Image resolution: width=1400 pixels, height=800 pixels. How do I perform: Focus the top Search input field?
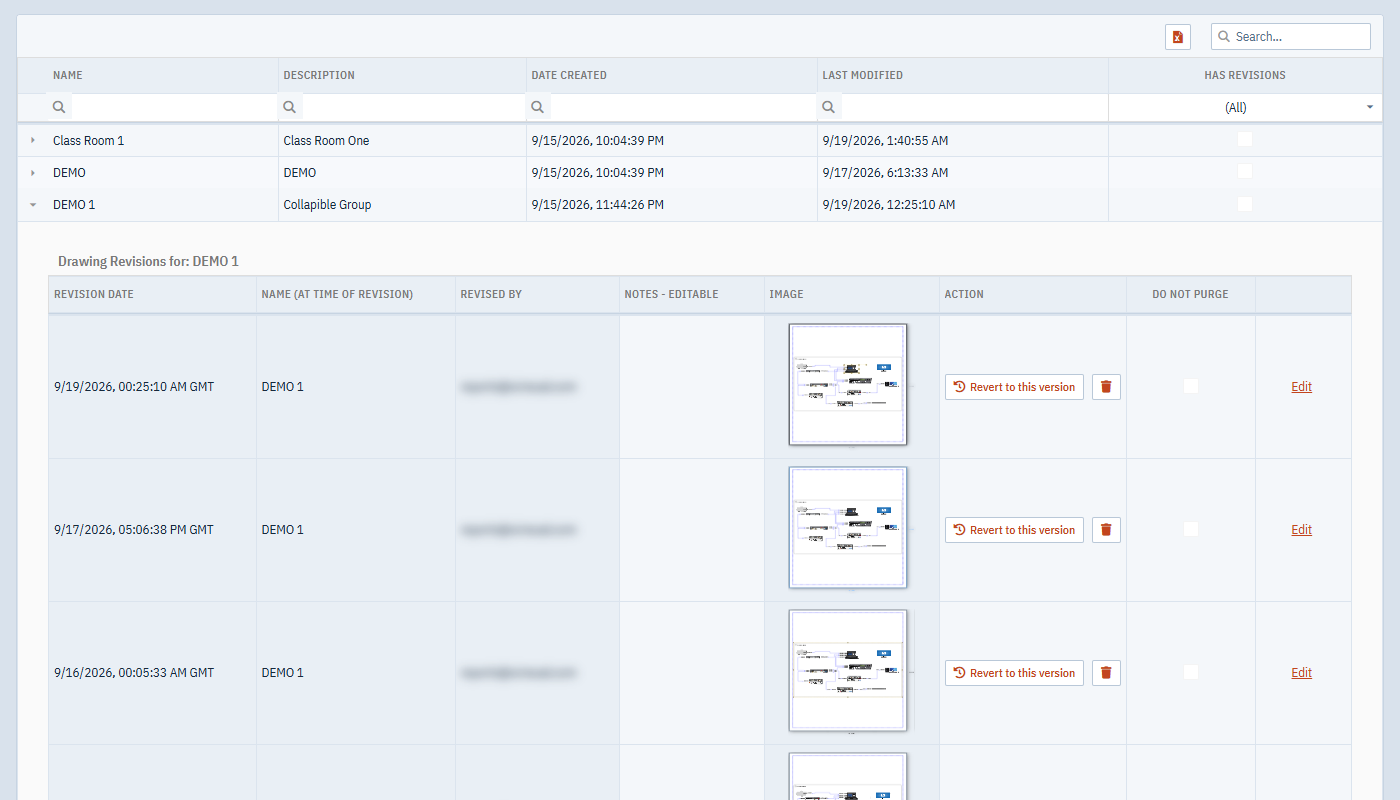pos(1291,37)
